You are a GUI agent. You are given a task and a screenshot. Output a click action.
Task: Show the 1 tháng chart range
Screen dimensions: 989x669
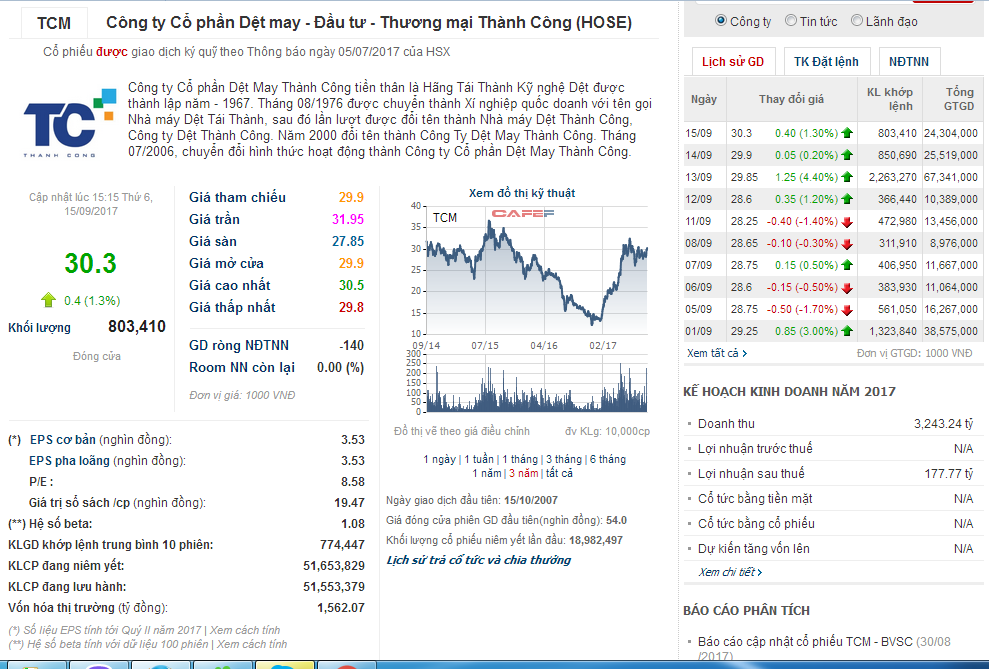pos(520,459)
